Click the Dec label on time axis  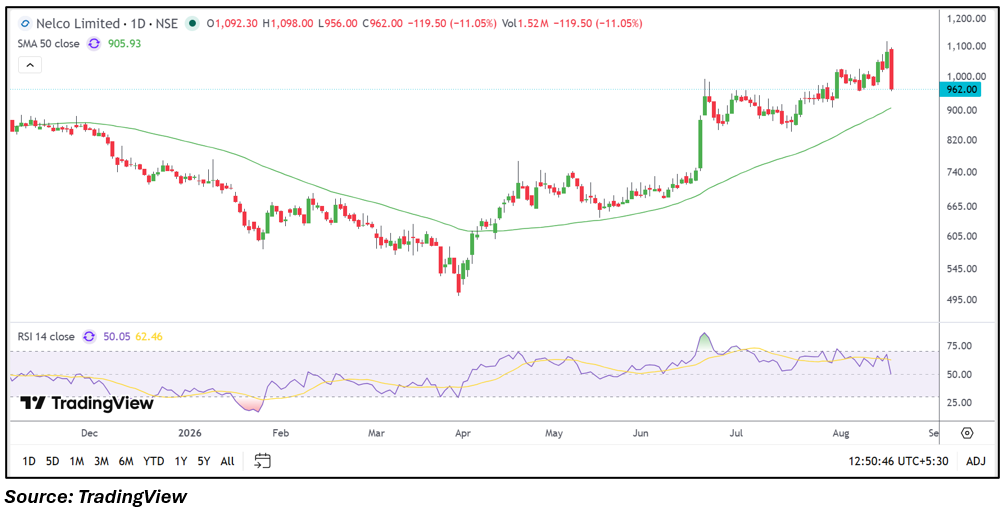[89, 433]
